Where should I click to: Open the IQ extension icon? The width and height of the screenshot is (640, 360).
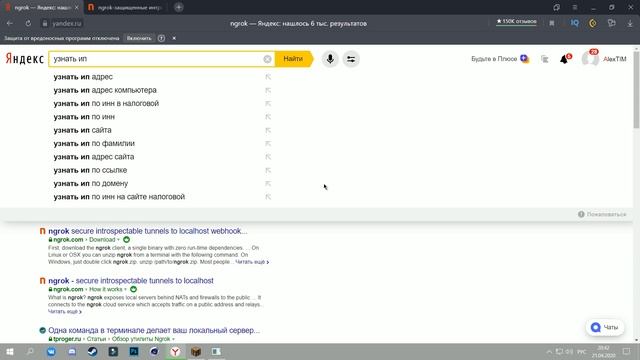point(574,23)
